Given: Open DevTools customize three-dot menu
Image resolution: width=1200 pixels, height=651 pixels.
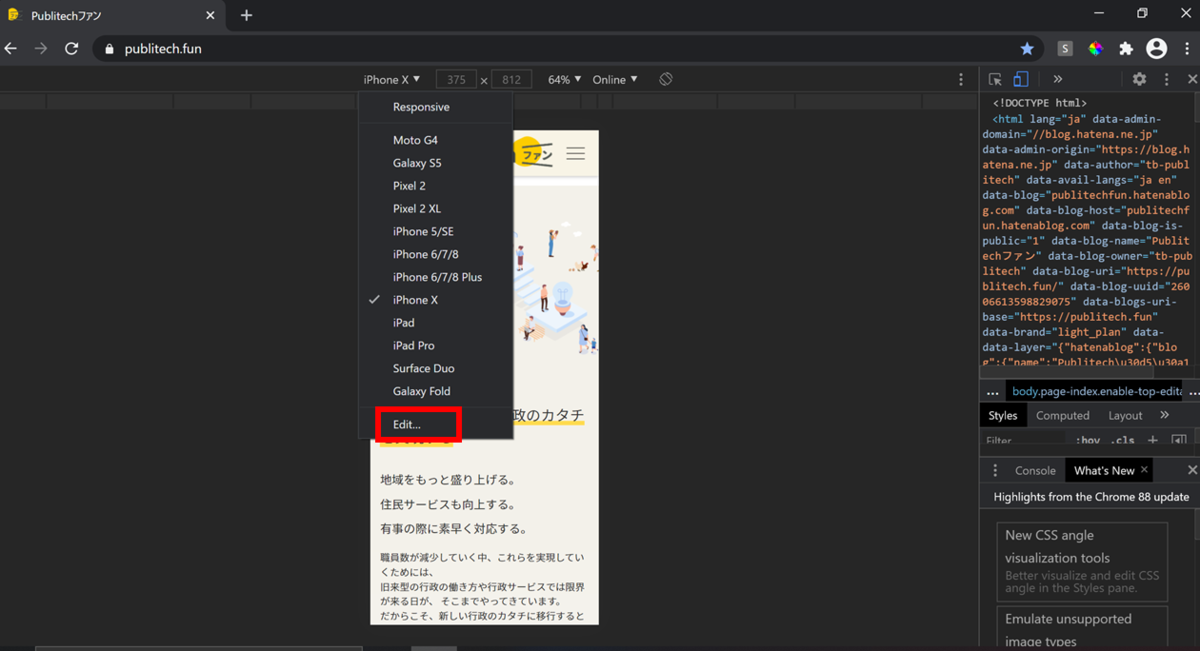Looking at the screenshot, I should click(x=1166, y=79).
